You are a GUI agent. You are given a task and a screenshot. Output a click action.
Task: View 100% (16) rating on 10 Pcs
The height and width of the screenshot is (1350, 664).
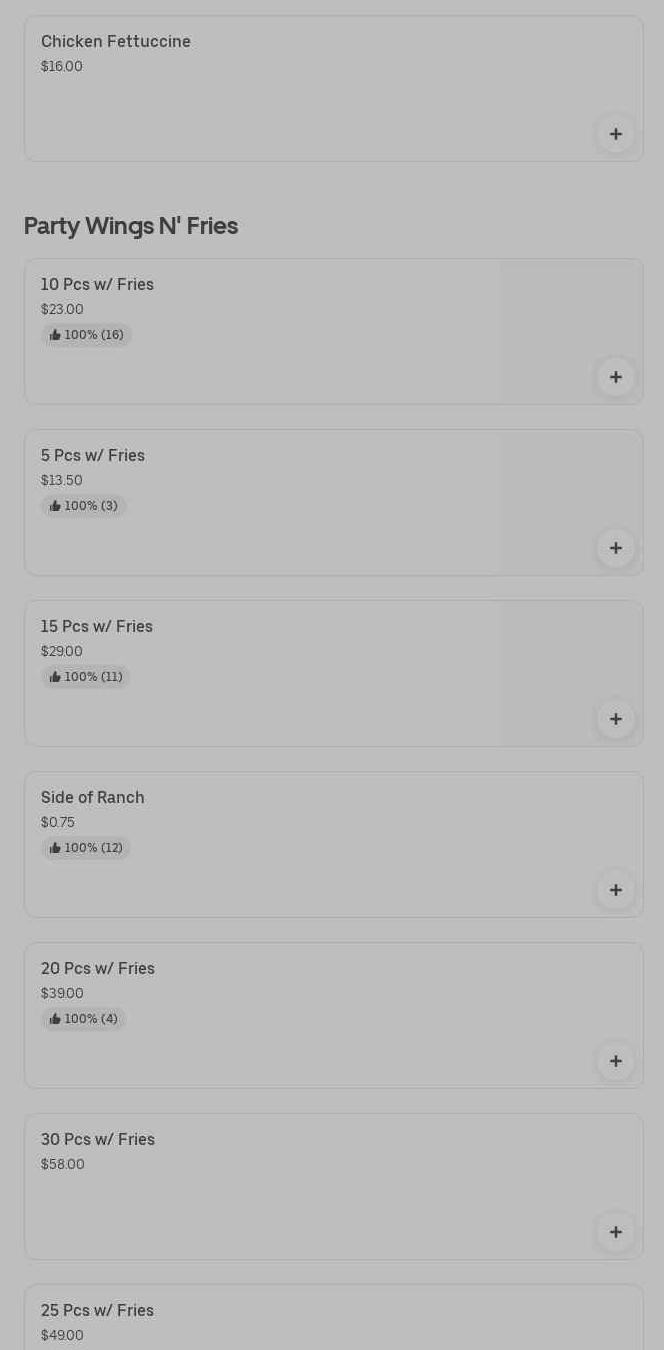[x=87, y=335]
